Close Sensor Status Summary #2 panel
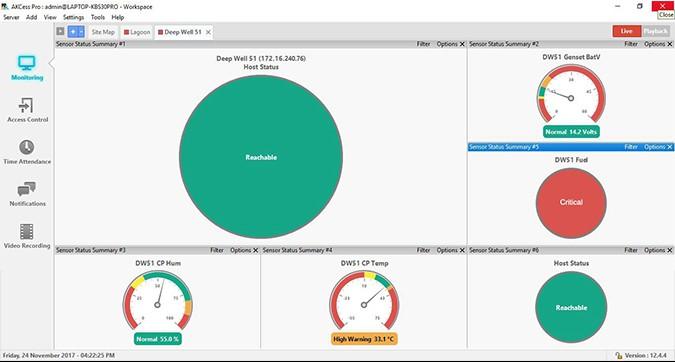The height and width of the screenshot is (362, 675). pyautogui.click(x=670, y=44)
